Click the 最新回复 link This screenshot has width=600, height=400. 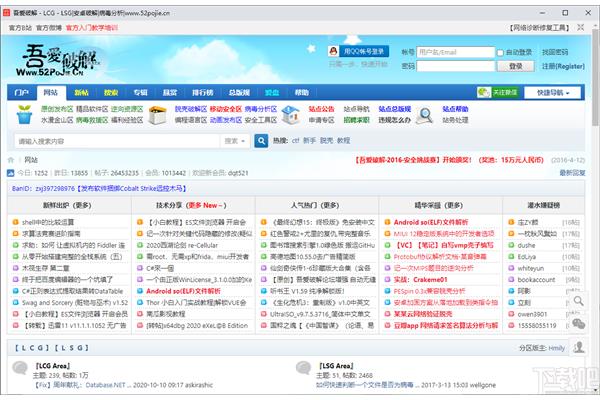tap(572, 173)
